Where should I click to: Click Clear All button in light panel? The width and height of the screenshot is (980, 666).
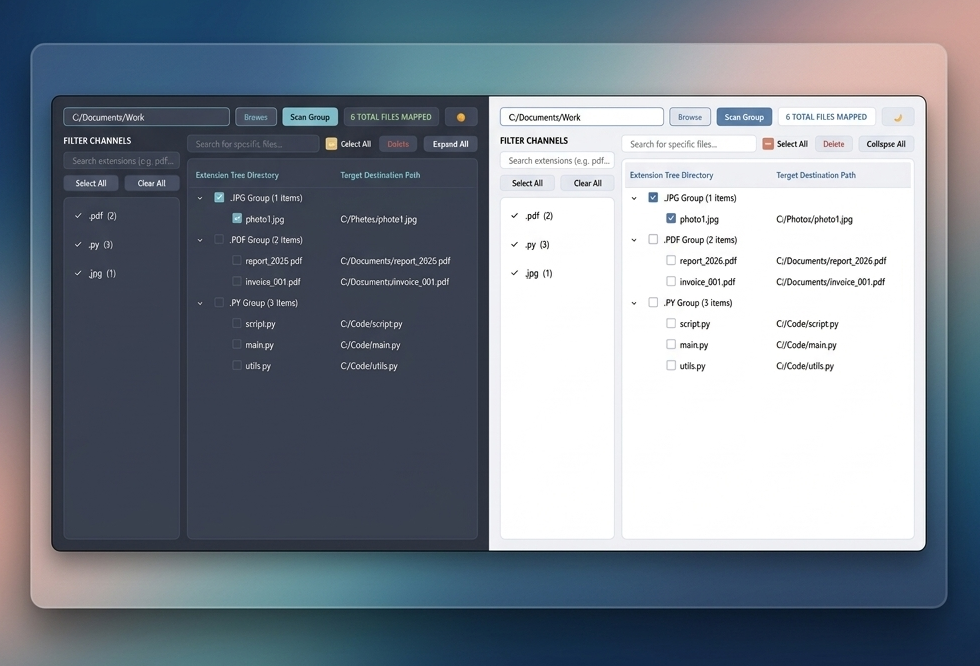pos(588,183)
